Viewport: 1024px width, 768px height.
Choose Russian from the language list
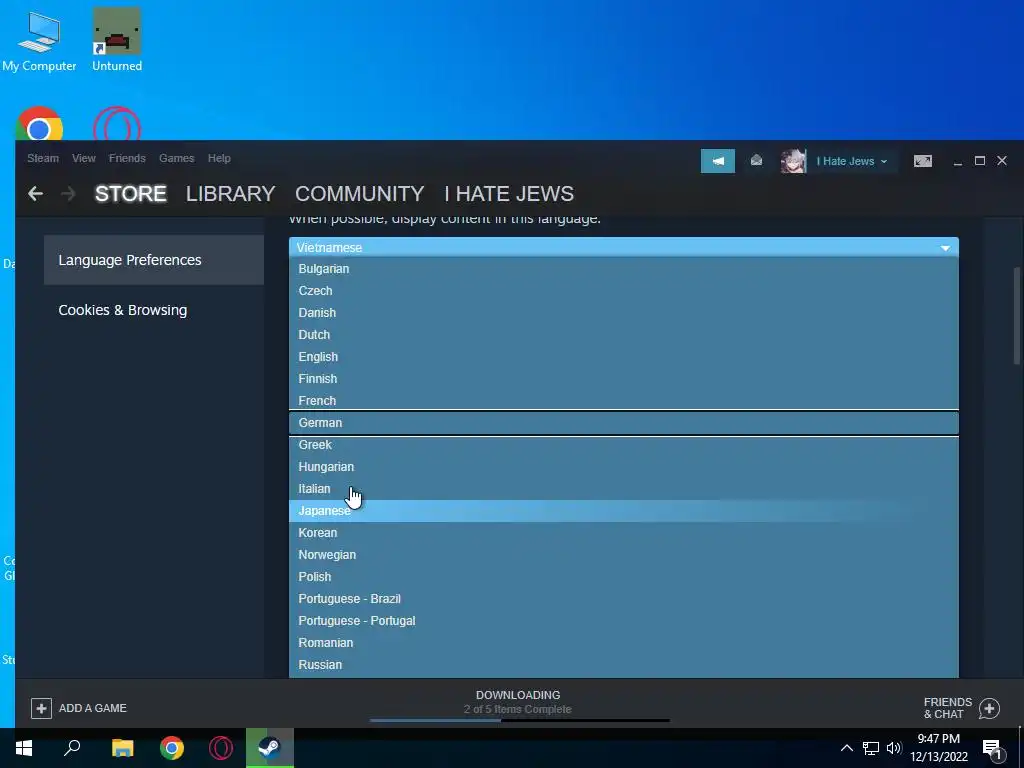coord(624,665)
